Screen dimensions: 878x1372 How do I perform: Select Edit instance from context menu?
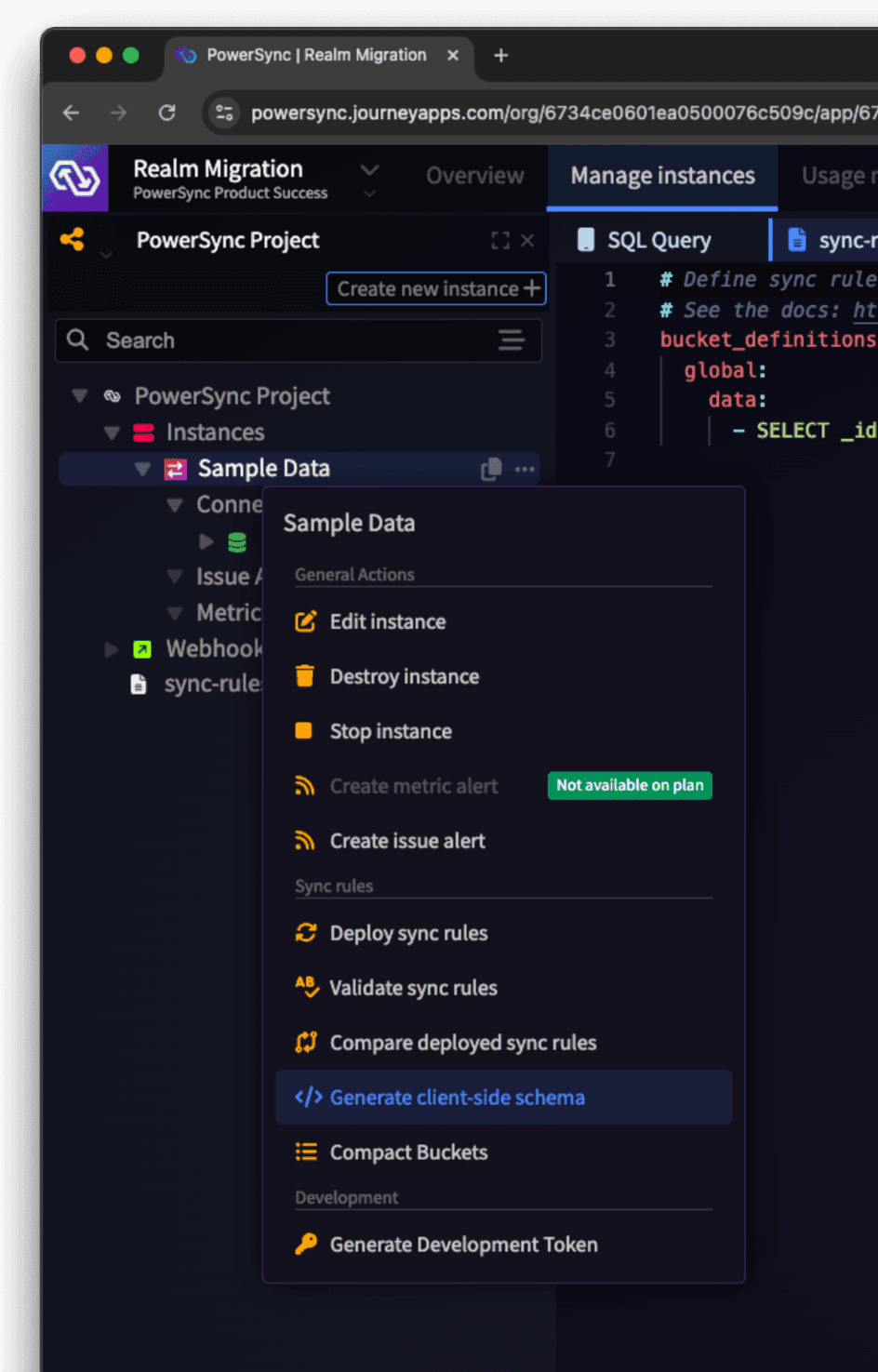coord(503,621)
